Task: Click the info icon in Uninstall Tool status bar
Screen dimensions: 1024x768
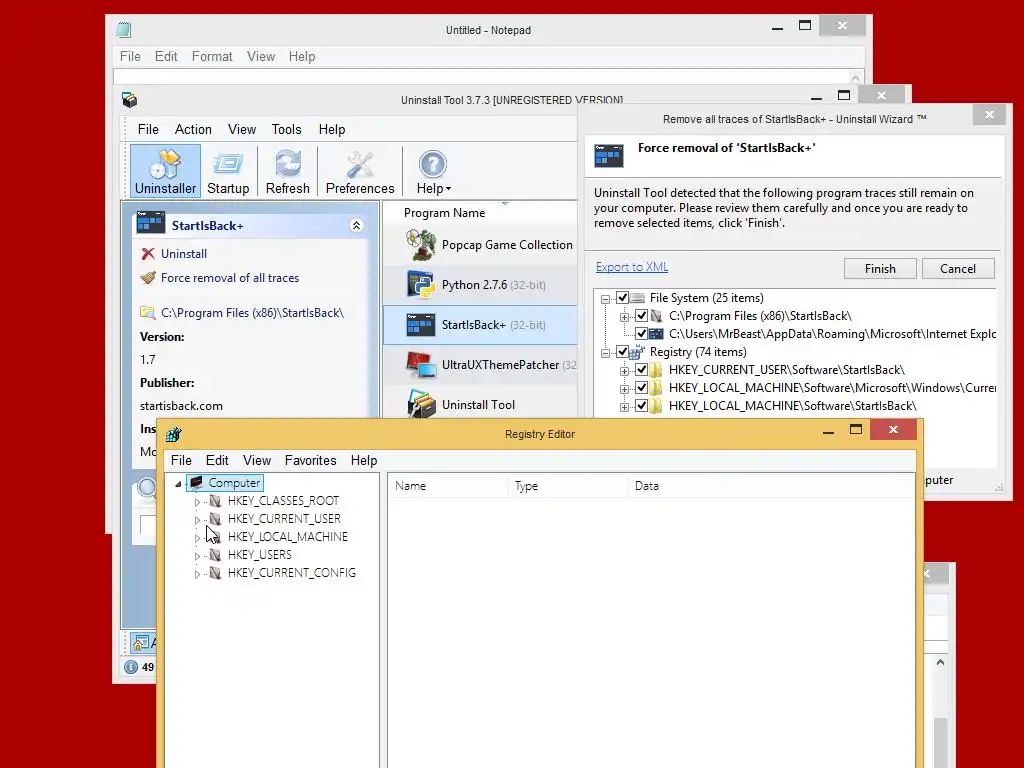Action: (131, 667)
